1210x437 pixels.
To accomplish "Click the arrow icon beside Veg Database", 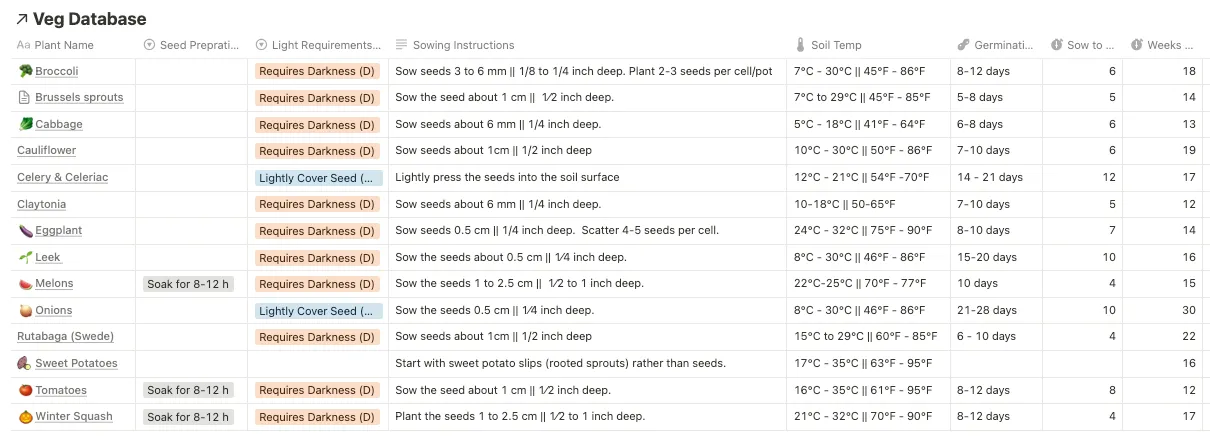I will [x=22, y=19].
